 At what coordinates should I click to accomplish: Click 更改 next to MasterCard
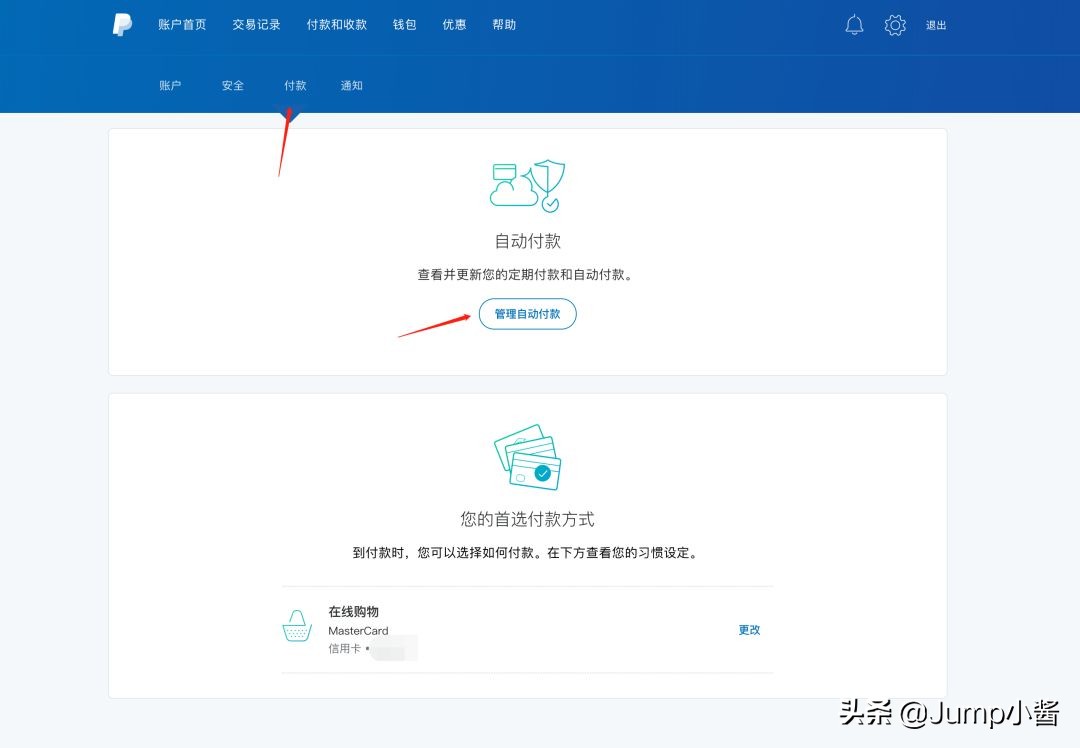click(749, 630)
